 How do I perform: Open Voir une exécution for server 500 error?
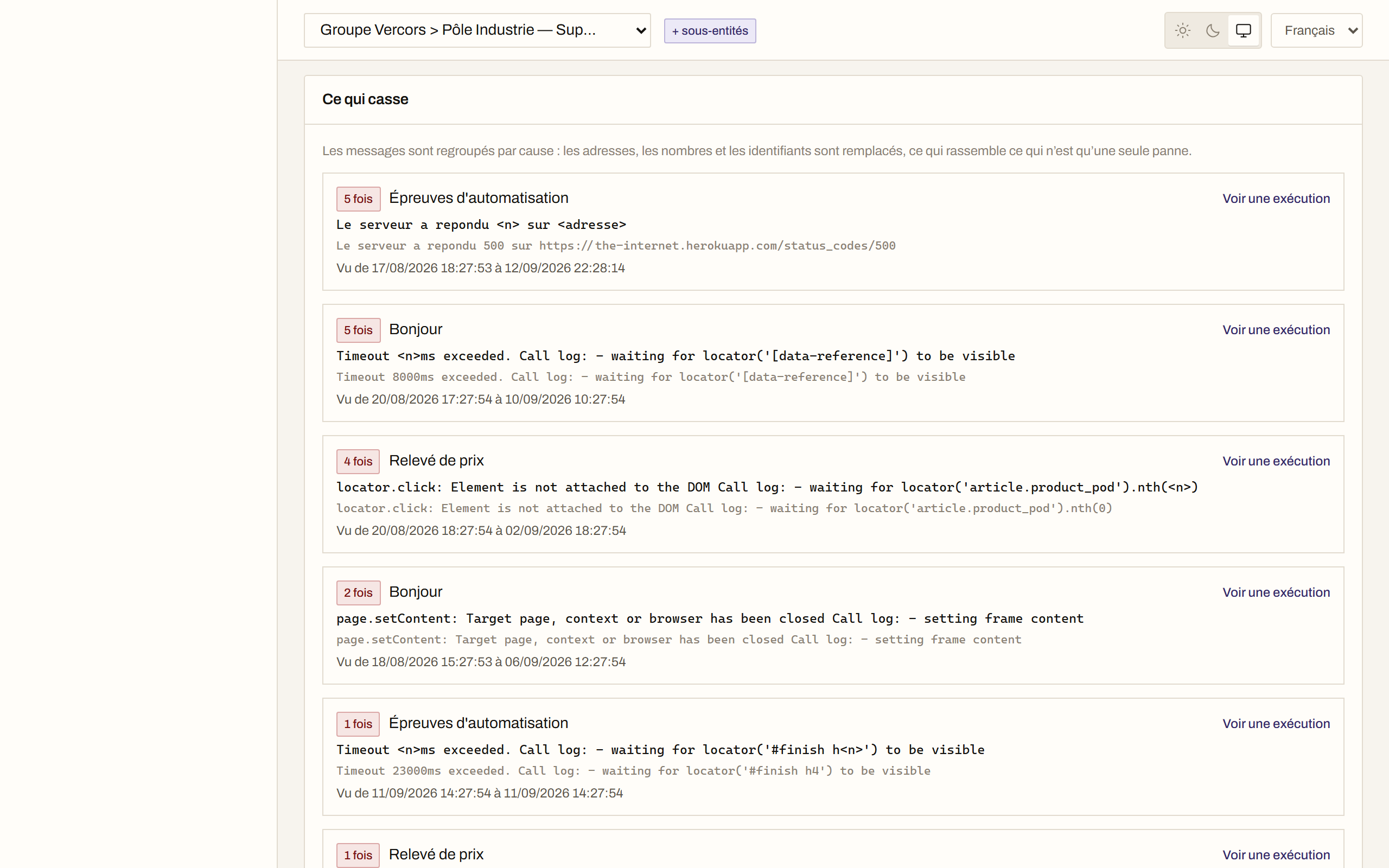(1276, 199)
